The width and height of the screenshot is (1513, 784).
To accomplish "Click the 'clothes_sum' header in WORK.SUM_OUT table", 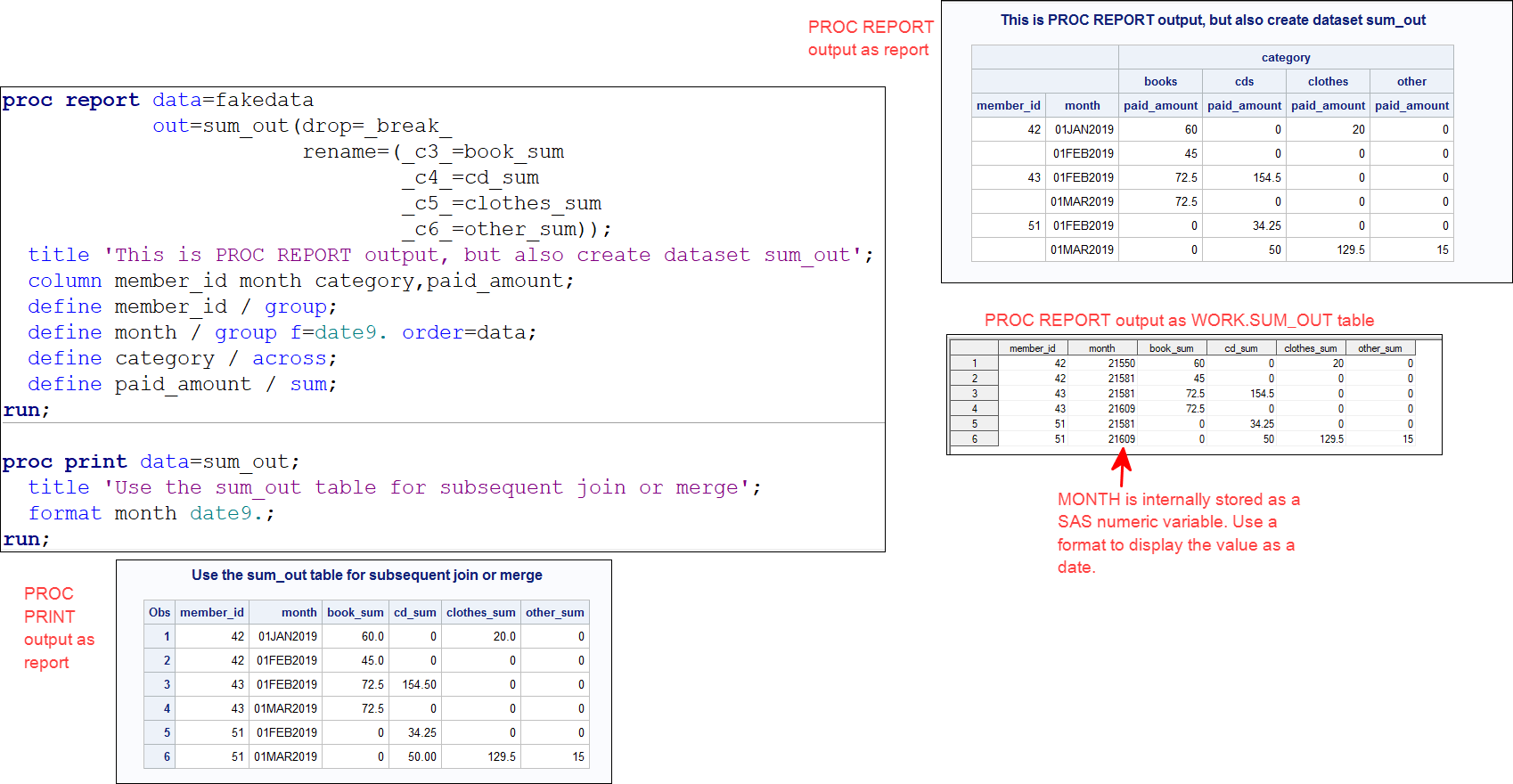I will pos(1310,348).
